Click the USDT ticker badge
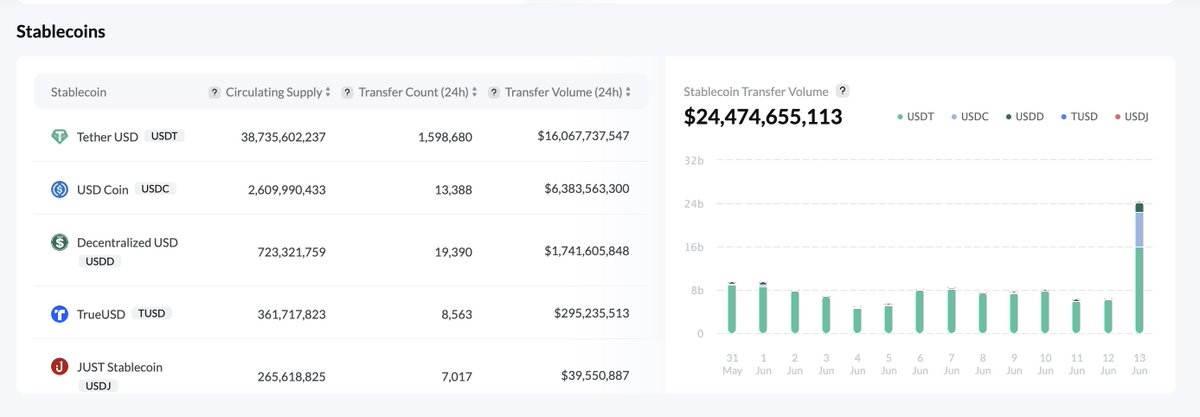This screenshot has height=417, width=1200. click(x=166, y=136)
